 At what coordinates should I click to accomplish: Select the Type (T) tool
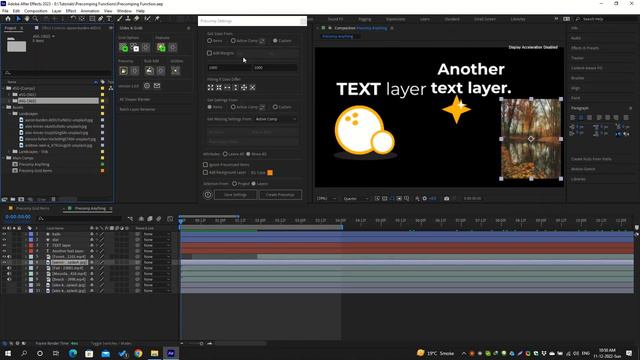point(109,19)
